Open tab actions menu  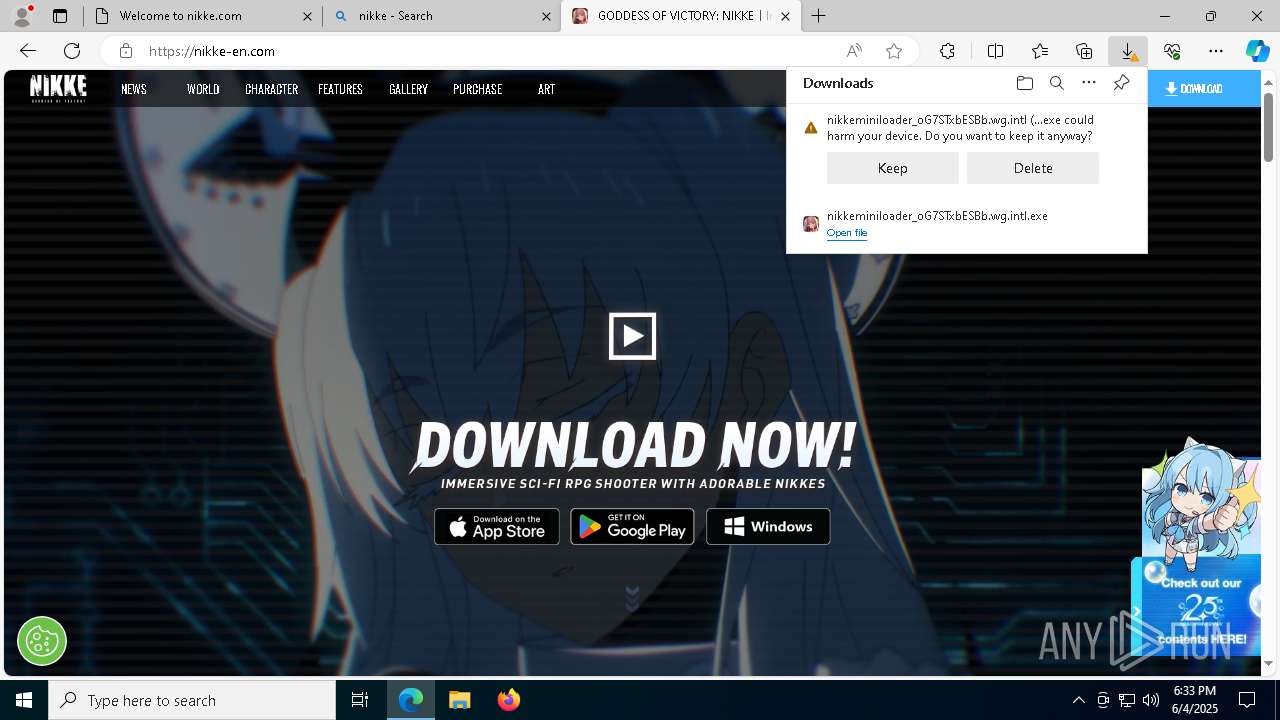tap(60, 16)
